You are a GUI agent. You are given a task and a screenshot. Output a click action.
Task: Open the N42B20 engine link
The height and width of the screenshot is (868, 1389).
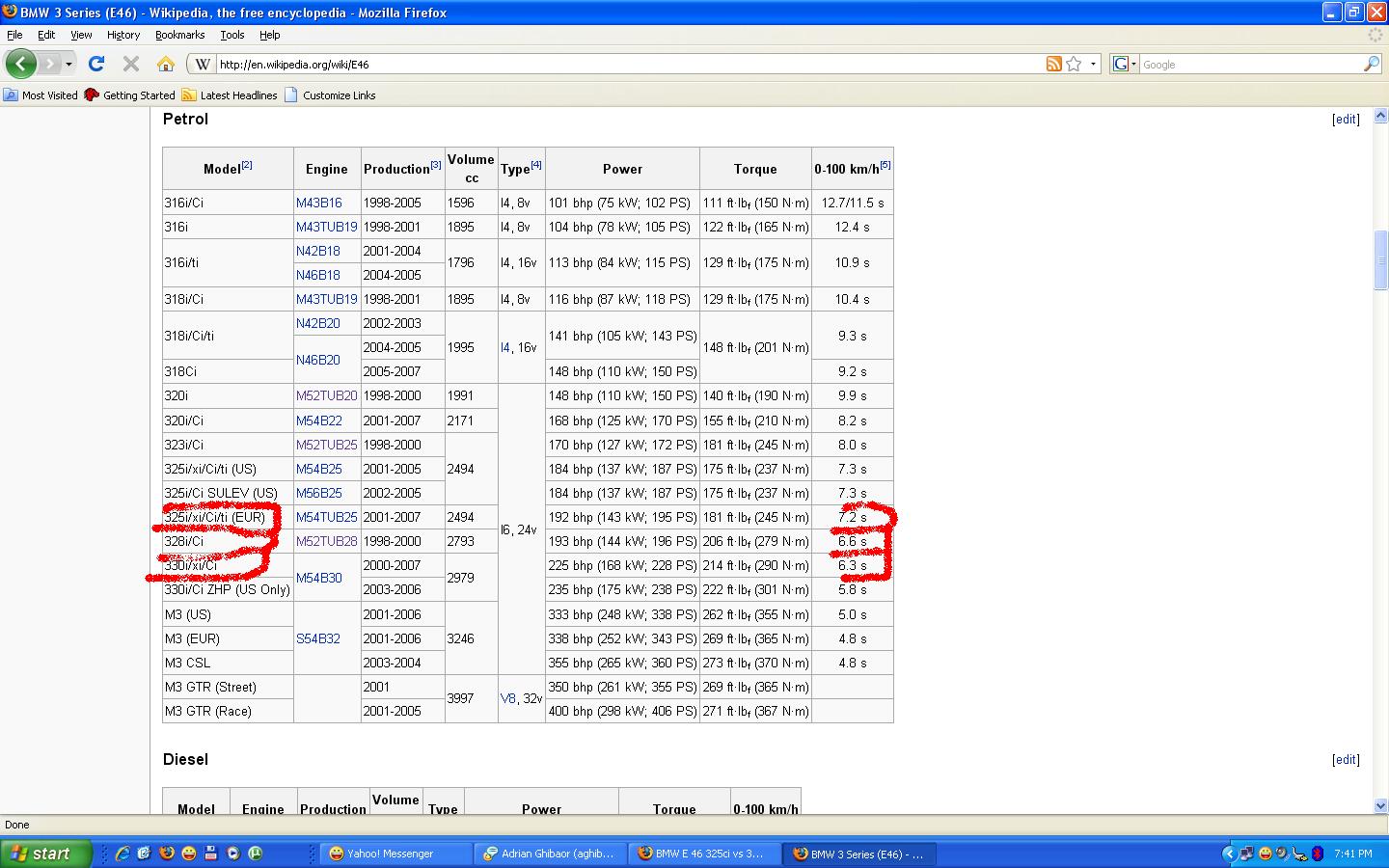pos(318,323)
